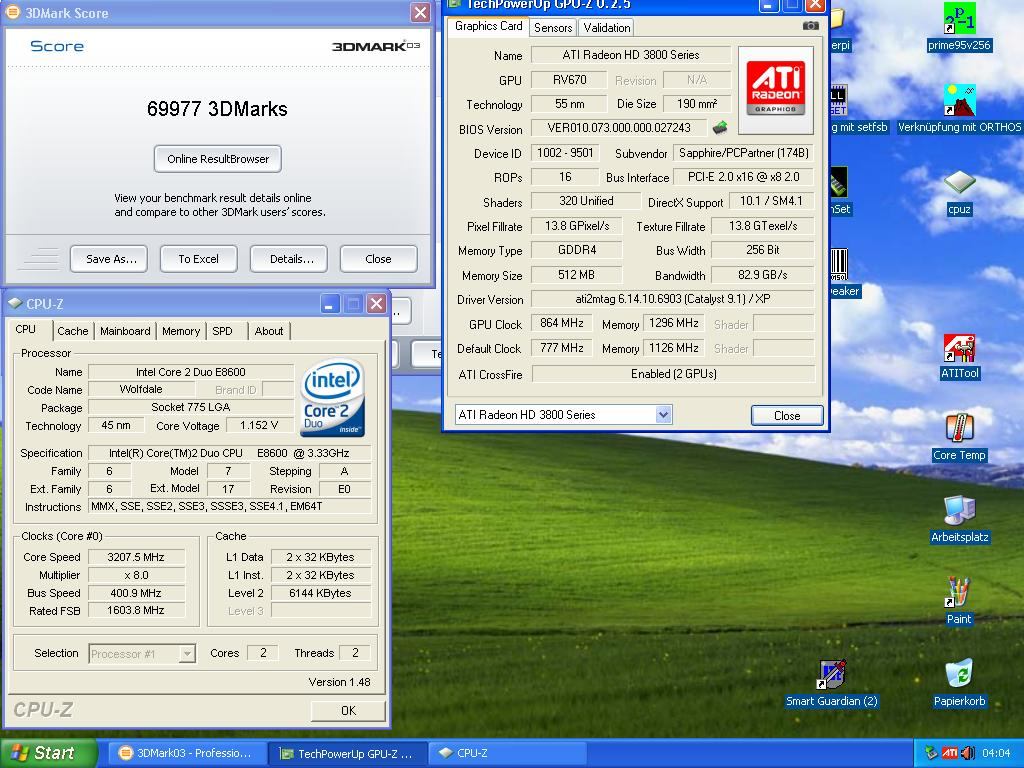Click OK in the CPU-Z window
The height and width of the screenshot is (768, 1024).
tap(348, 711)
